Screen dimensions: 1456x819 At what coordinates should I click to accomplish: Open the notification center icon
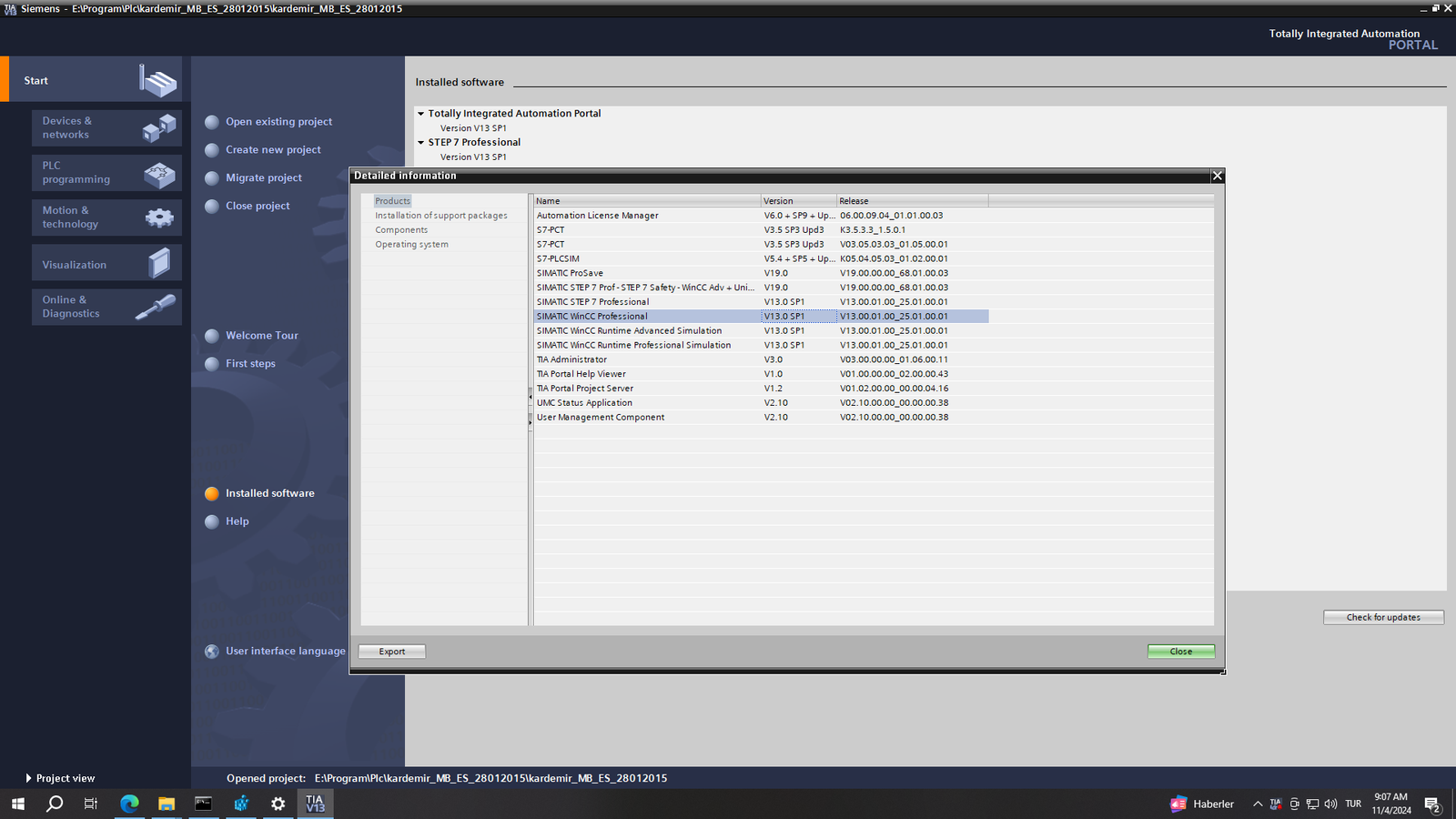(x=1432, y=804)
